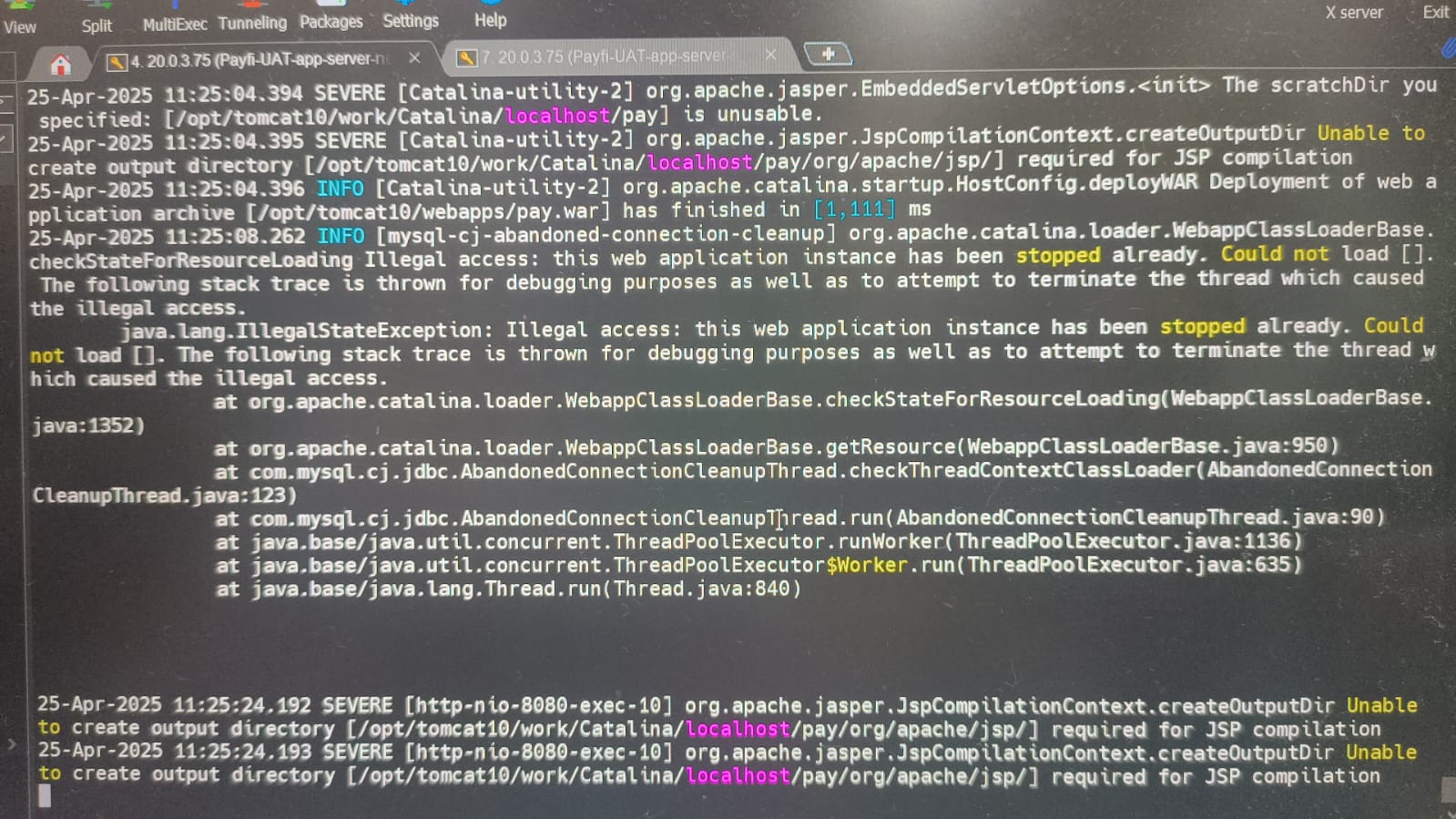Click the terminal cursor block at bottom
1456x819 pixels.
click(x=45, y=796)
